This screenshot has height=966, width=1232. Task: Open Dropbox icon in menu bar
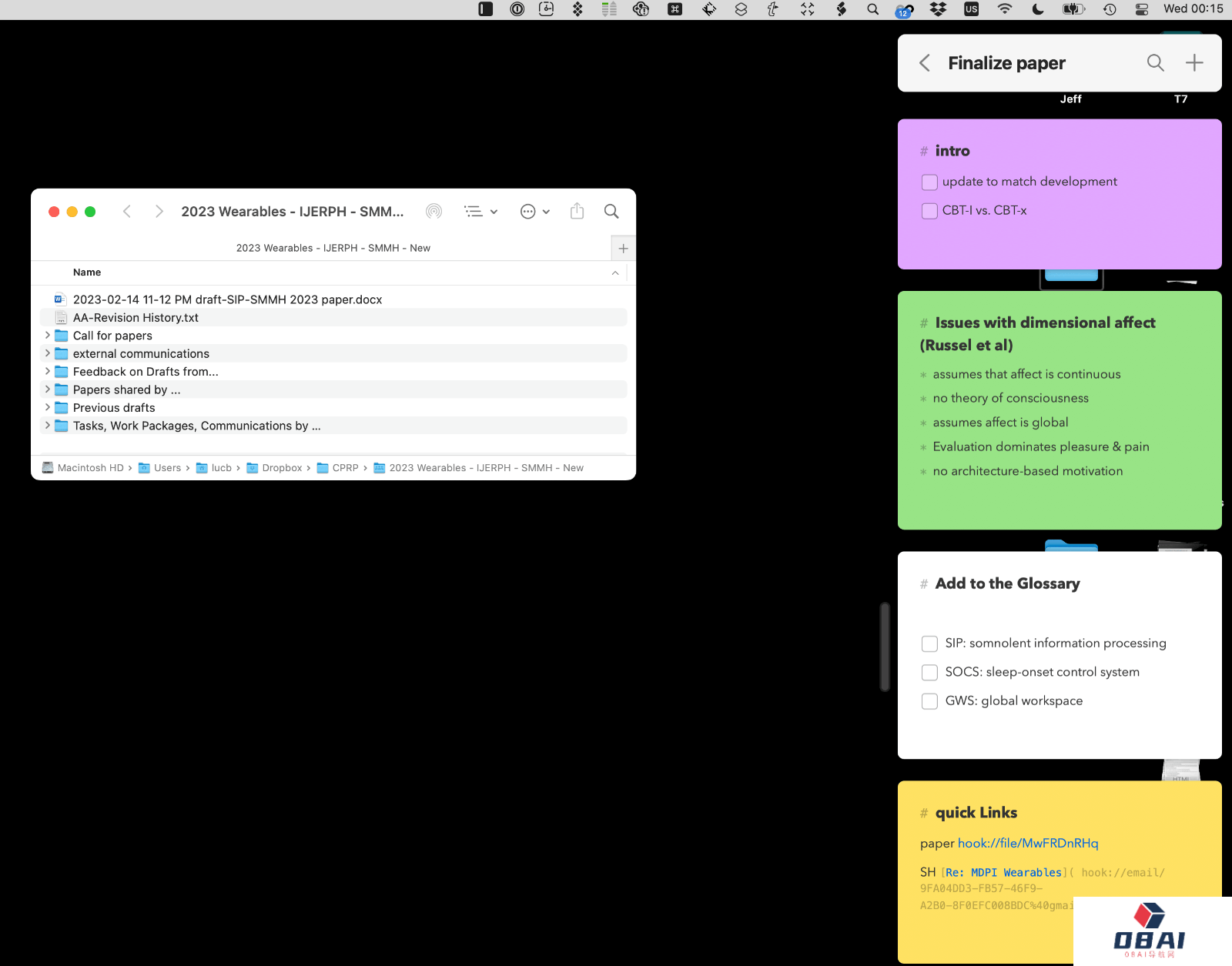pyautogui.click(x=938, y=9)
